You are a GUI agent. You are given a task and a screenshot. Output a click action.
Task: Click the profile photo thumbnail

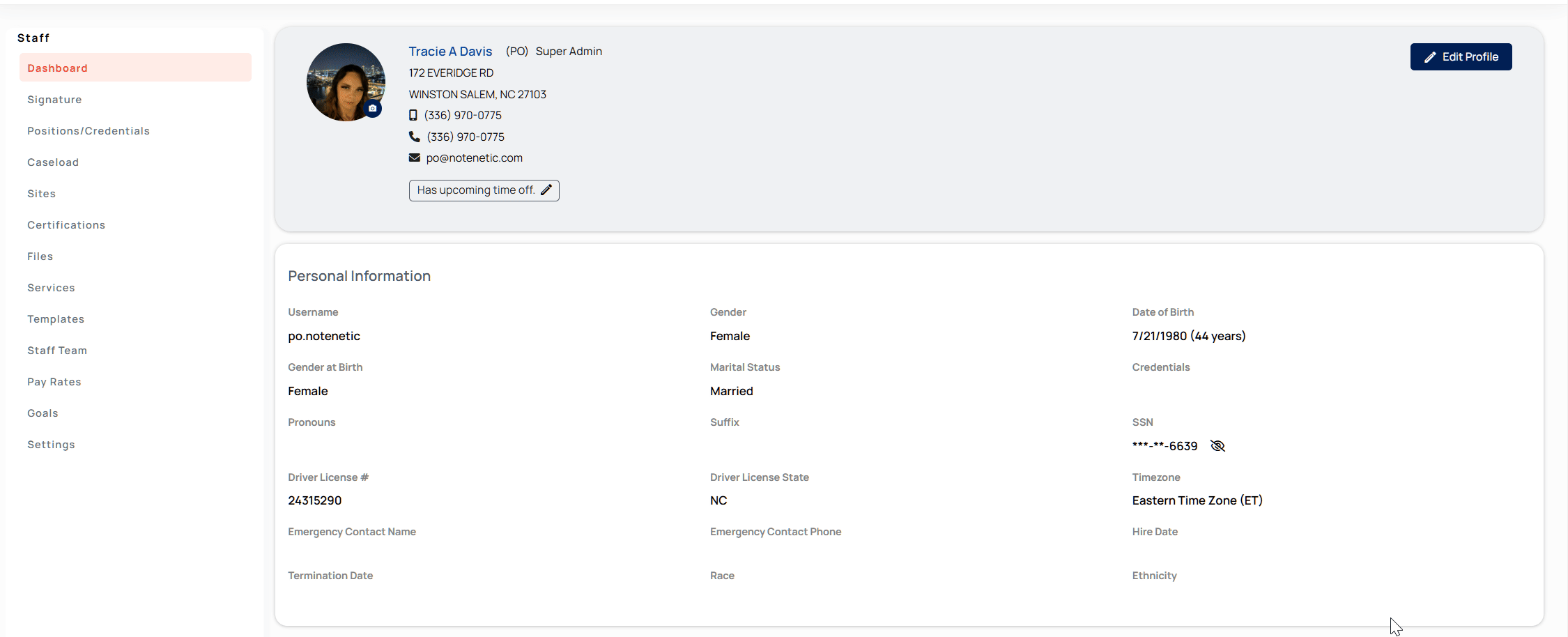coord(346,82)
